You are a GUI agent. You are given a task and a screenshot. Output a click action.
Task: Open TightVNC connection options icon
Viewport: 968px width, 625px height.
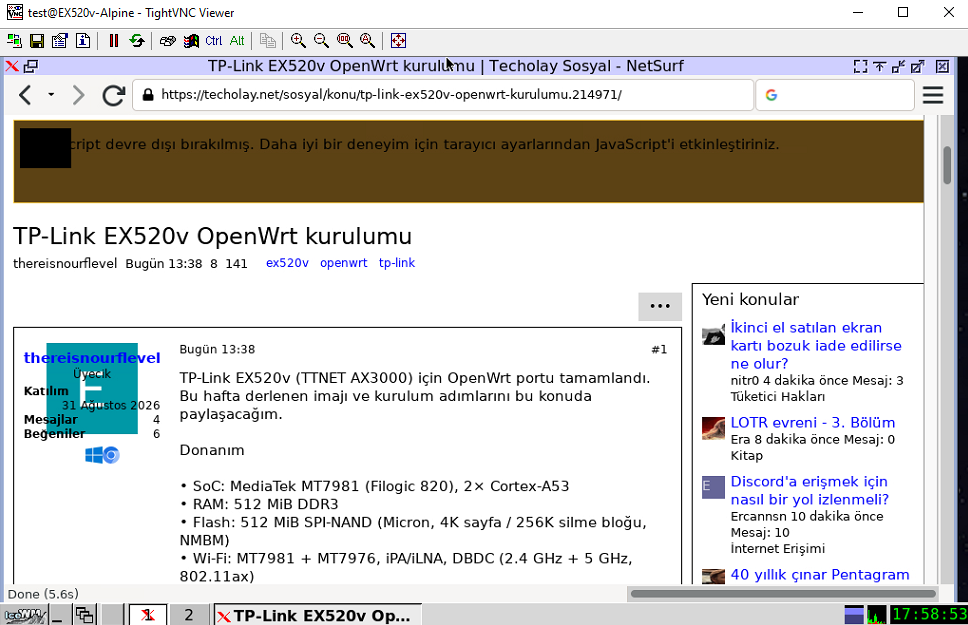pyautogui.click(x=60, y=41)
